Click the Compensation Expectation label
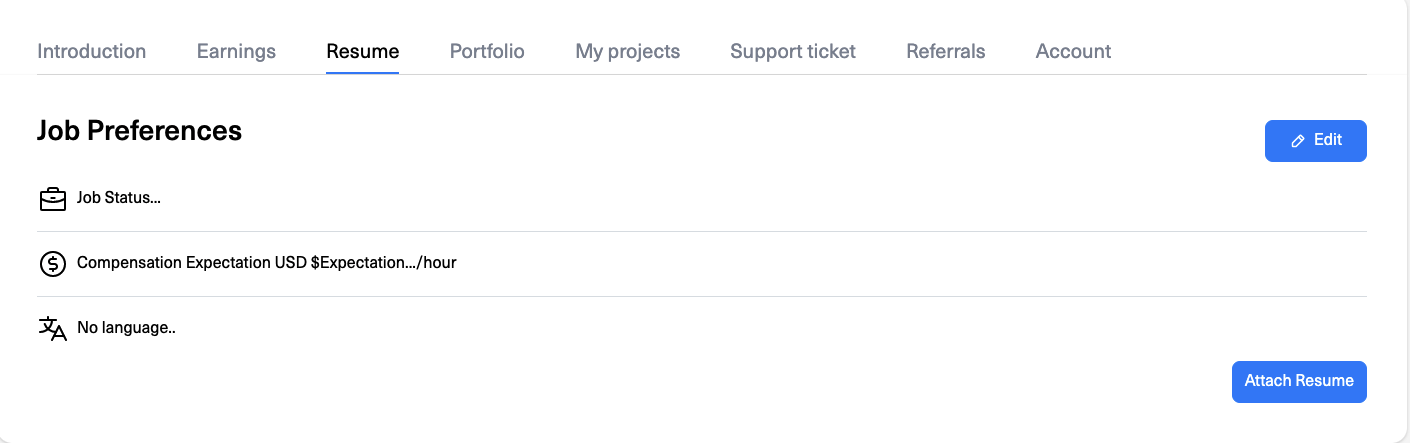 [x=173, y=263]
